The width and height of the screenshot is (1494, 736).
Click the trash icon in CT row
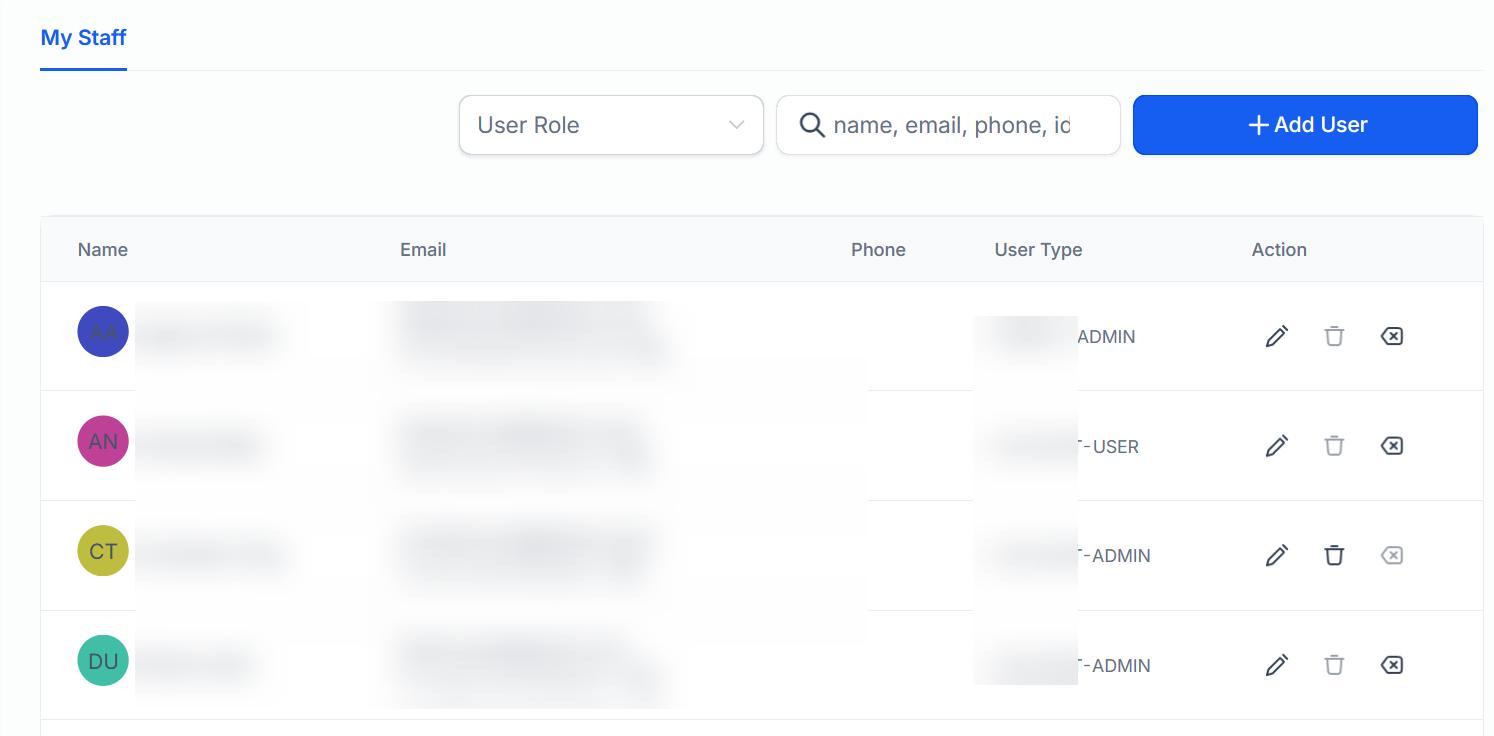pyautogui.click(x=1334, y=555)
